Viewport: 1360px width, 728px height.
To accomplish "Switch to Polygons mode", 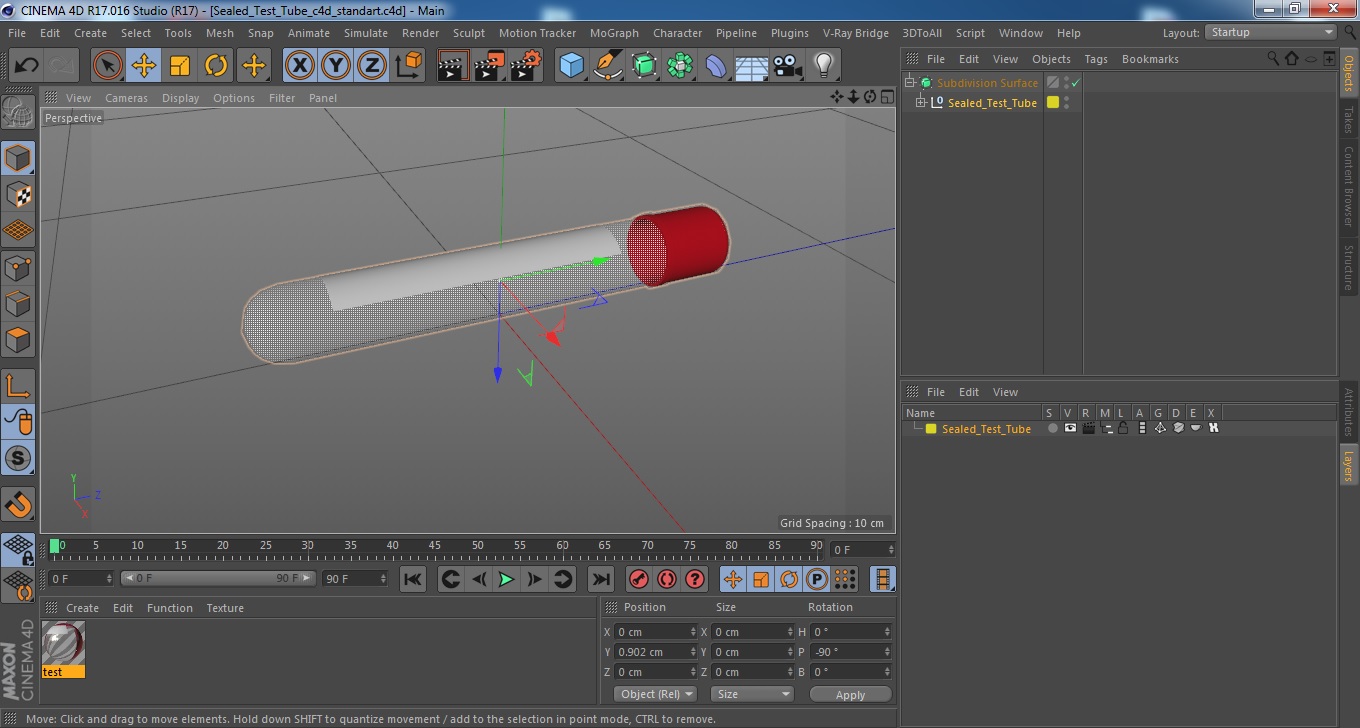I will [x=18, y=339].
